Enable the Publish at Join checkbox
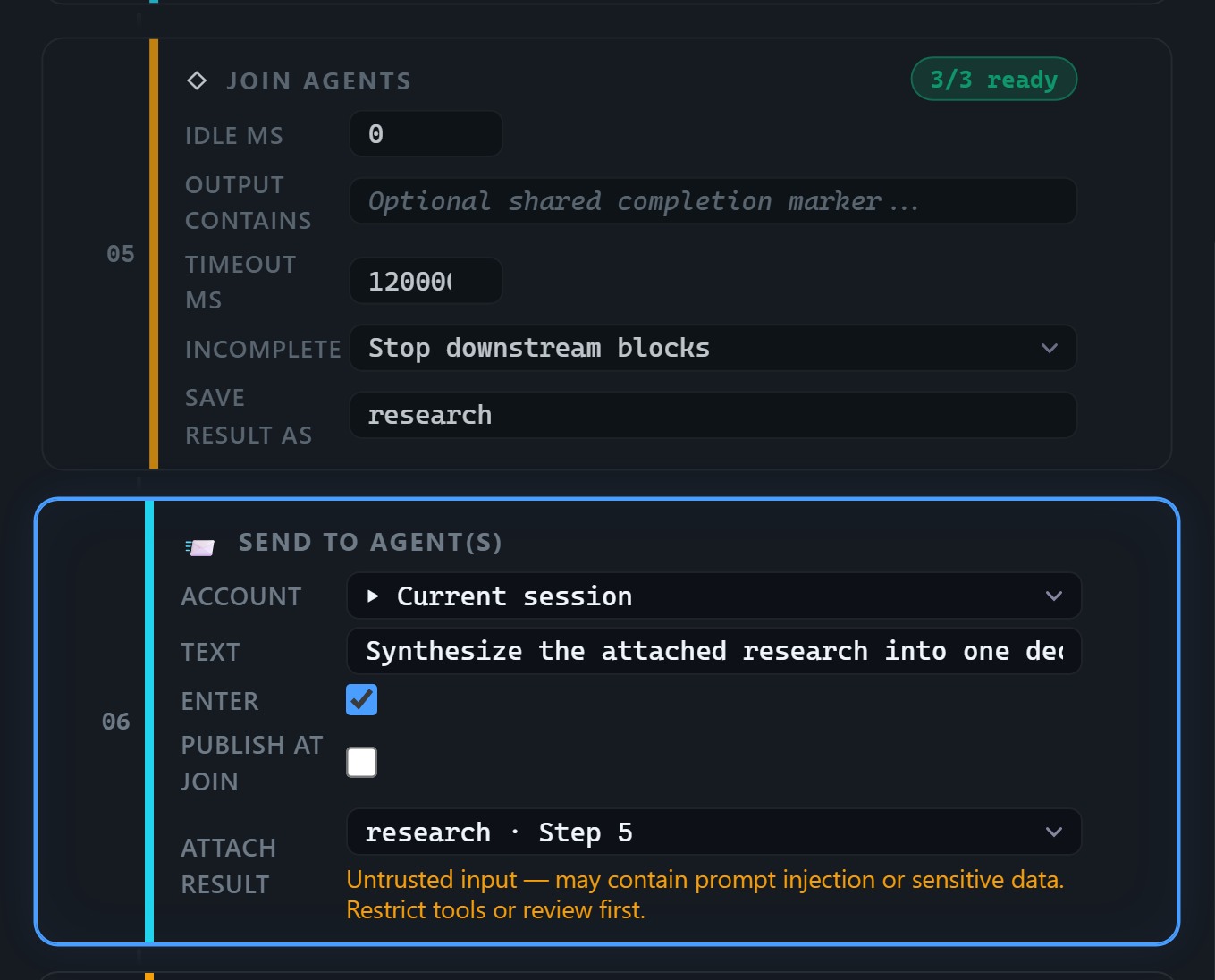The image size is (1215, 980). [361, 763]
